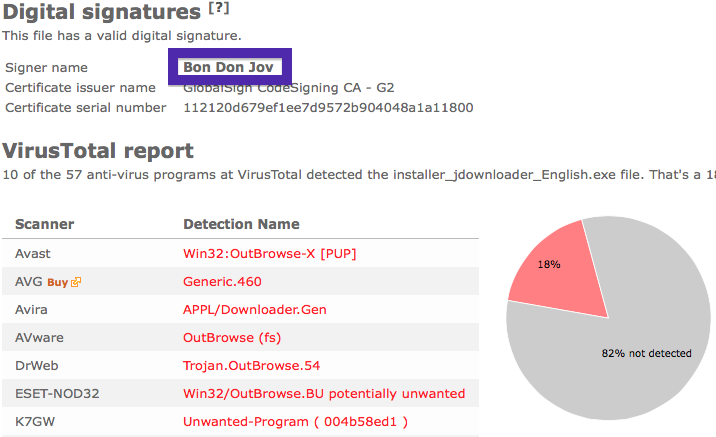Open the Win32/OutBrowse.BU potentially unwanted detection
Screen dimensions: 716x437
pyautogui.click(x=324, y=394)
